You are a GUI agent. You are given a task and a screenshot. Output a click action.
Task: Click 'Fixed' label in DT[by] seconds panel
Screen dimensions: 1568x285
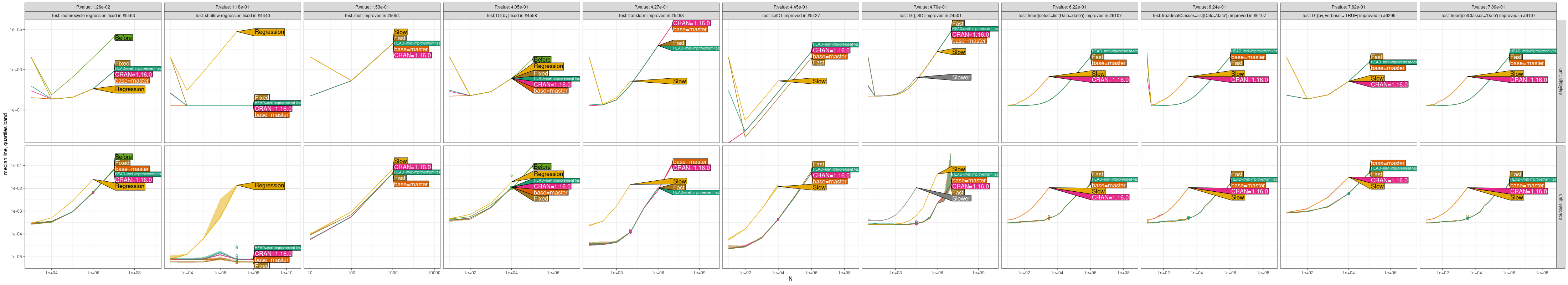(x=541, y=198)
